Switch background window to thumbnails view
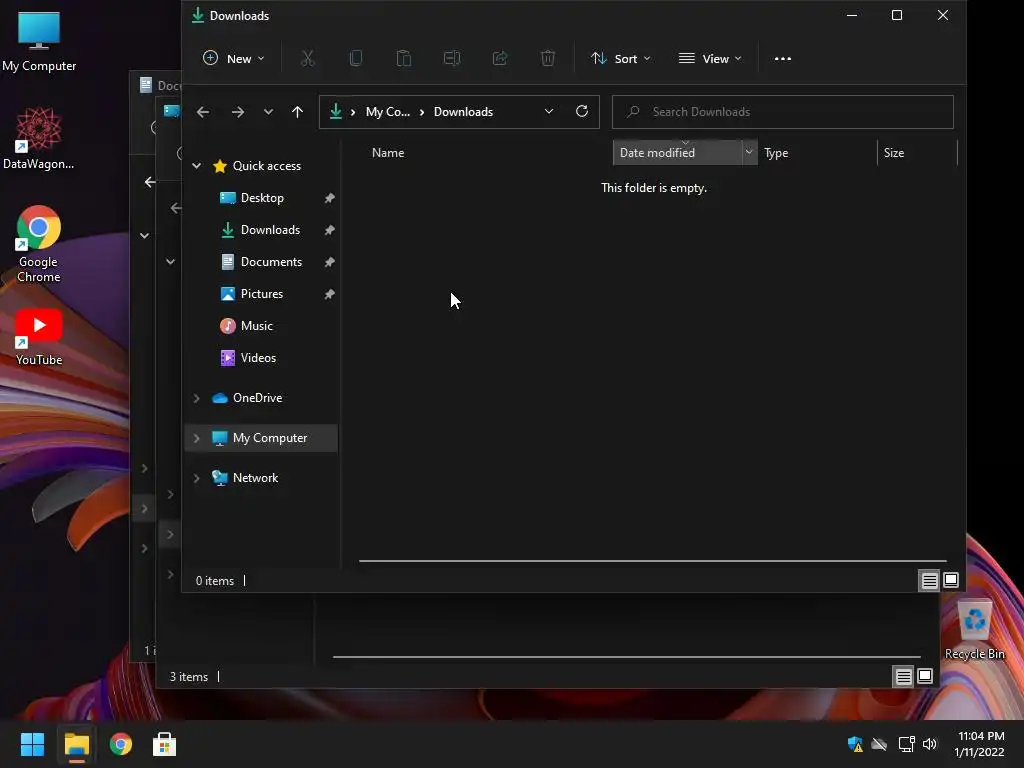 925,677
